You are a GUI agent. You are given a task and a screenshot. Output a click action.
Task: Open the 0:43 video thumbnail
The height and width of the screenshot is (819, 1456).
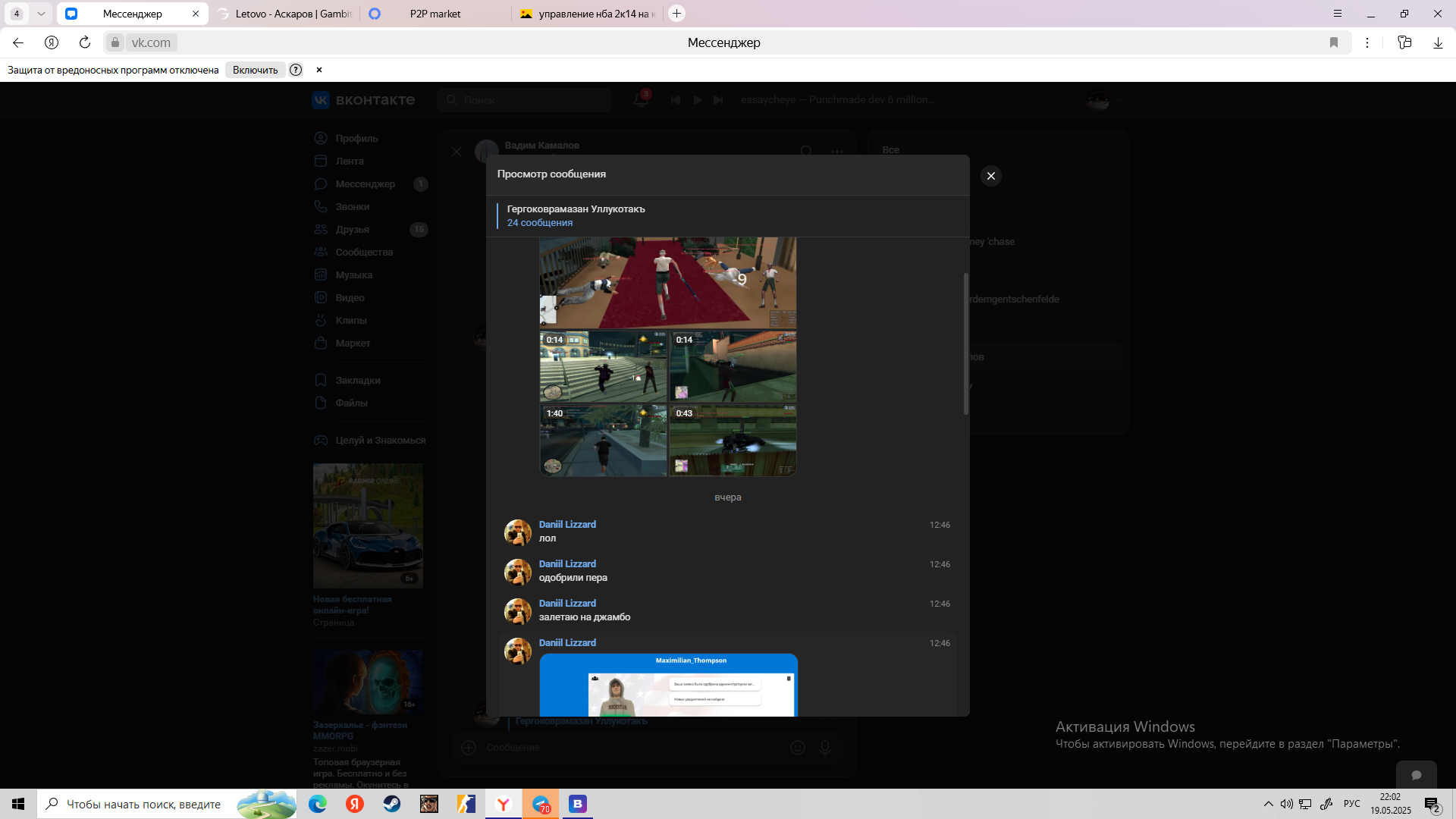(x=733, y=441)
